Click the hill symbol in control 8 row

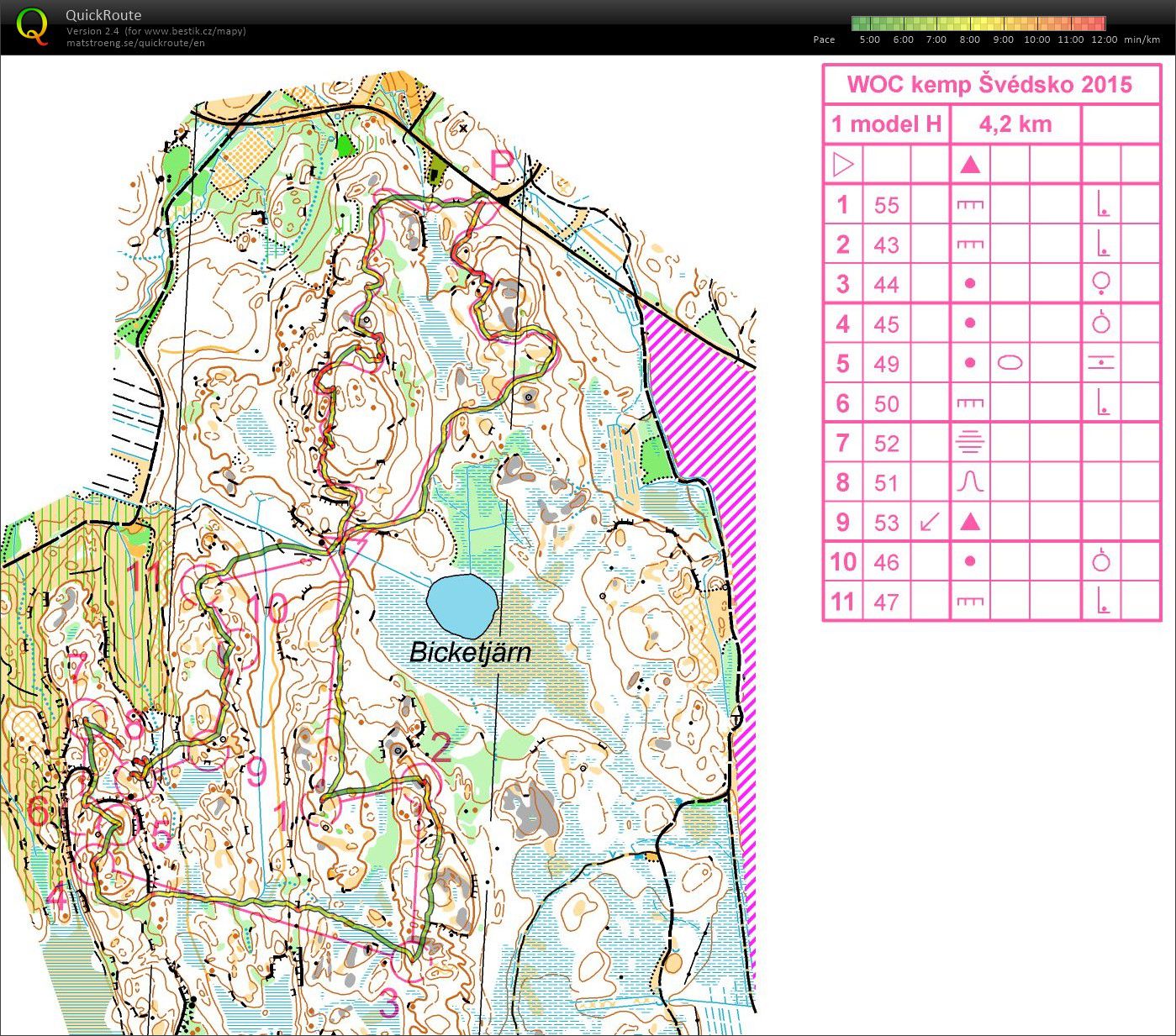coord(970,481)
